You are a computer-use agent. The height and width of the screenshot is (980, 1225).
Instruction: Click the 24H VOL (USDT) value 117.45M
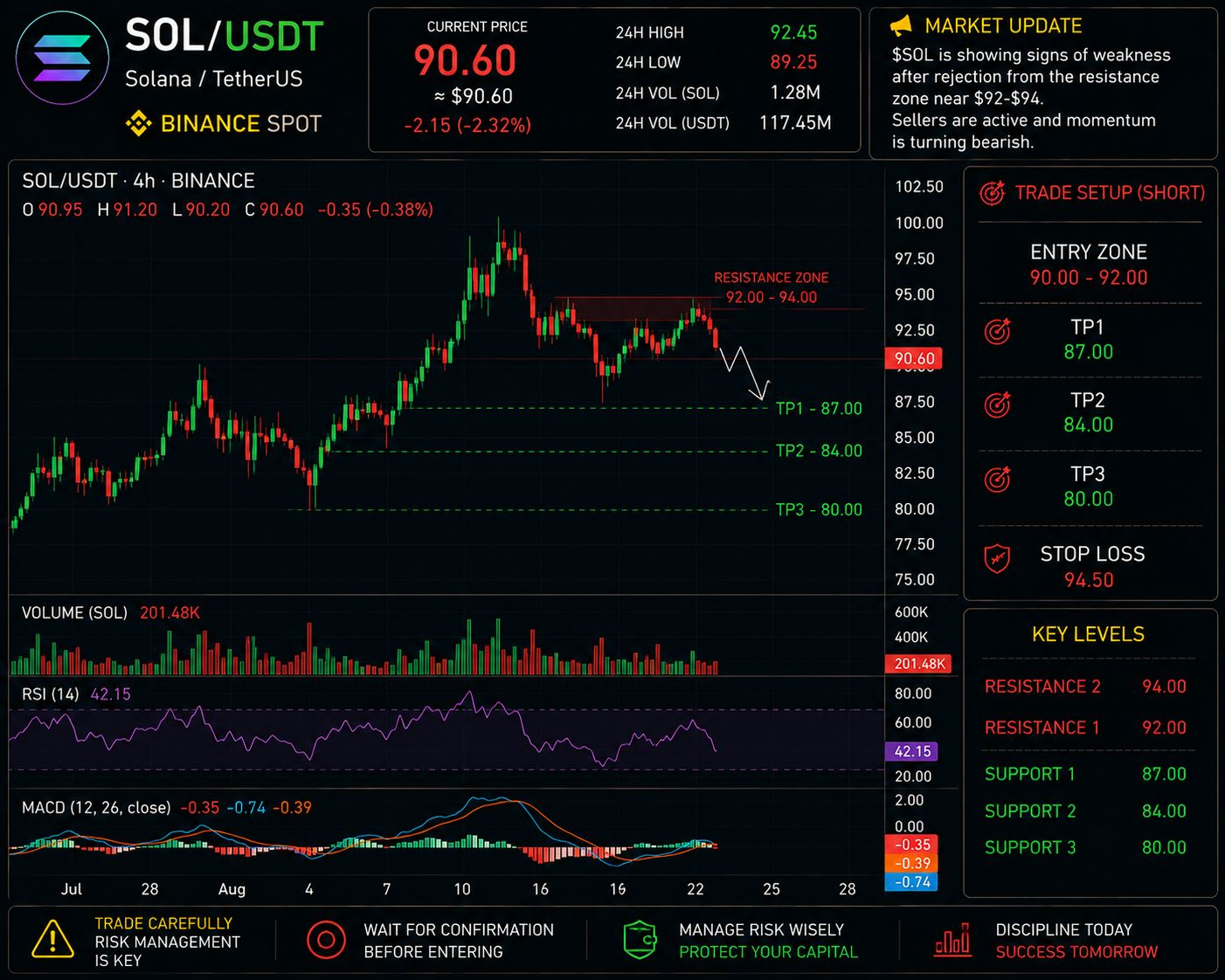click(795, 123)
